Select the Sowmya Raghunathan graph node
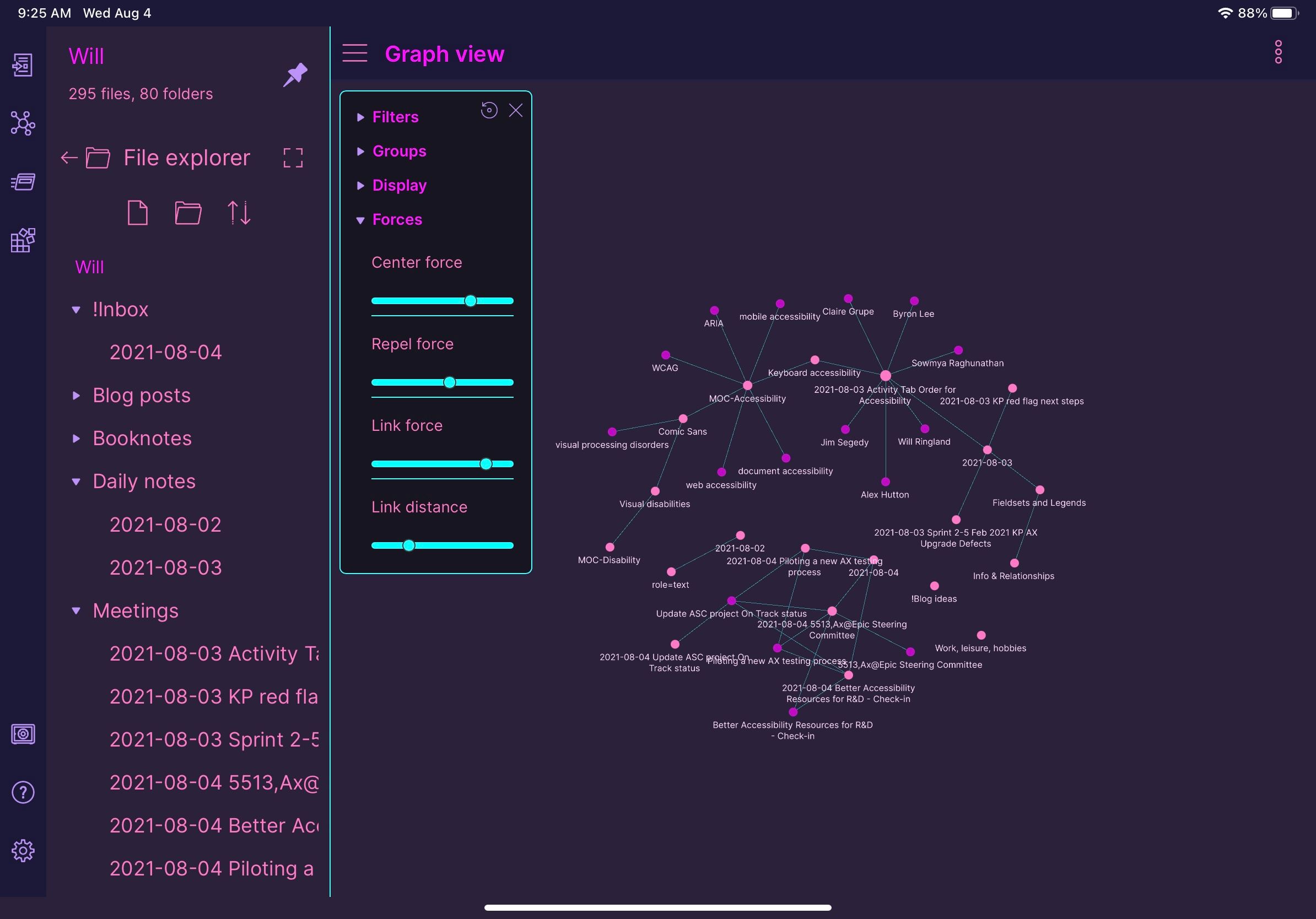This screenshot has height=919, width=1316. click(958, 350)
